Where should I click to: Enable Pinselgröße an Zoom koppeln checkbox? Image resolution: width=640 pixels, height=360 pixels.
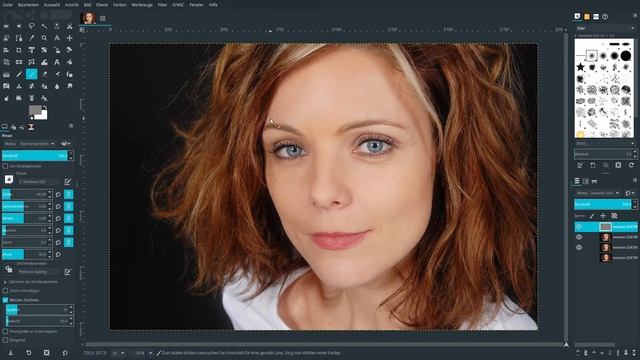tap(5, 331)
